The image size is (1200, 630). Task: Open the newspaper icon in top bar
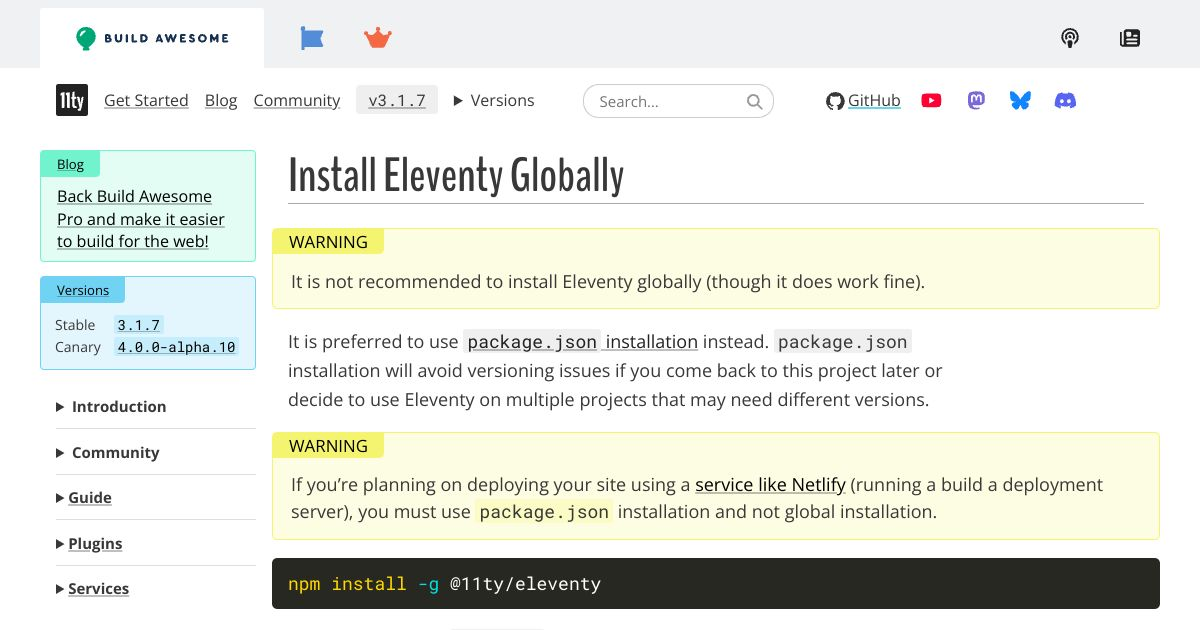tap(1130, 38)
